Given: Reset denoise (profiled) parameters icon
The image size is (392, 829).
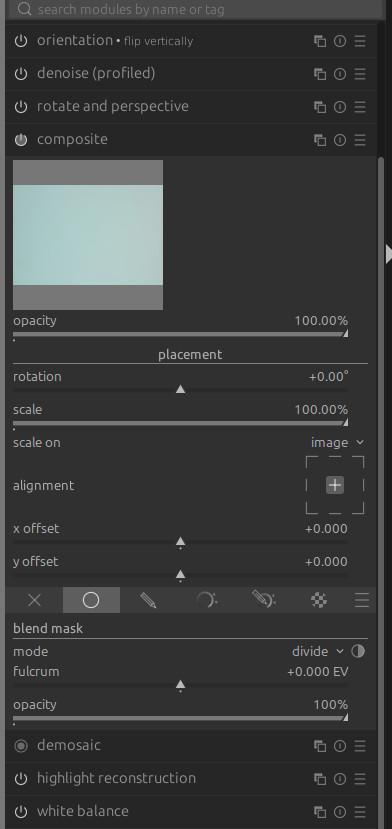Looking at the screenshot, I should [340, 74].
